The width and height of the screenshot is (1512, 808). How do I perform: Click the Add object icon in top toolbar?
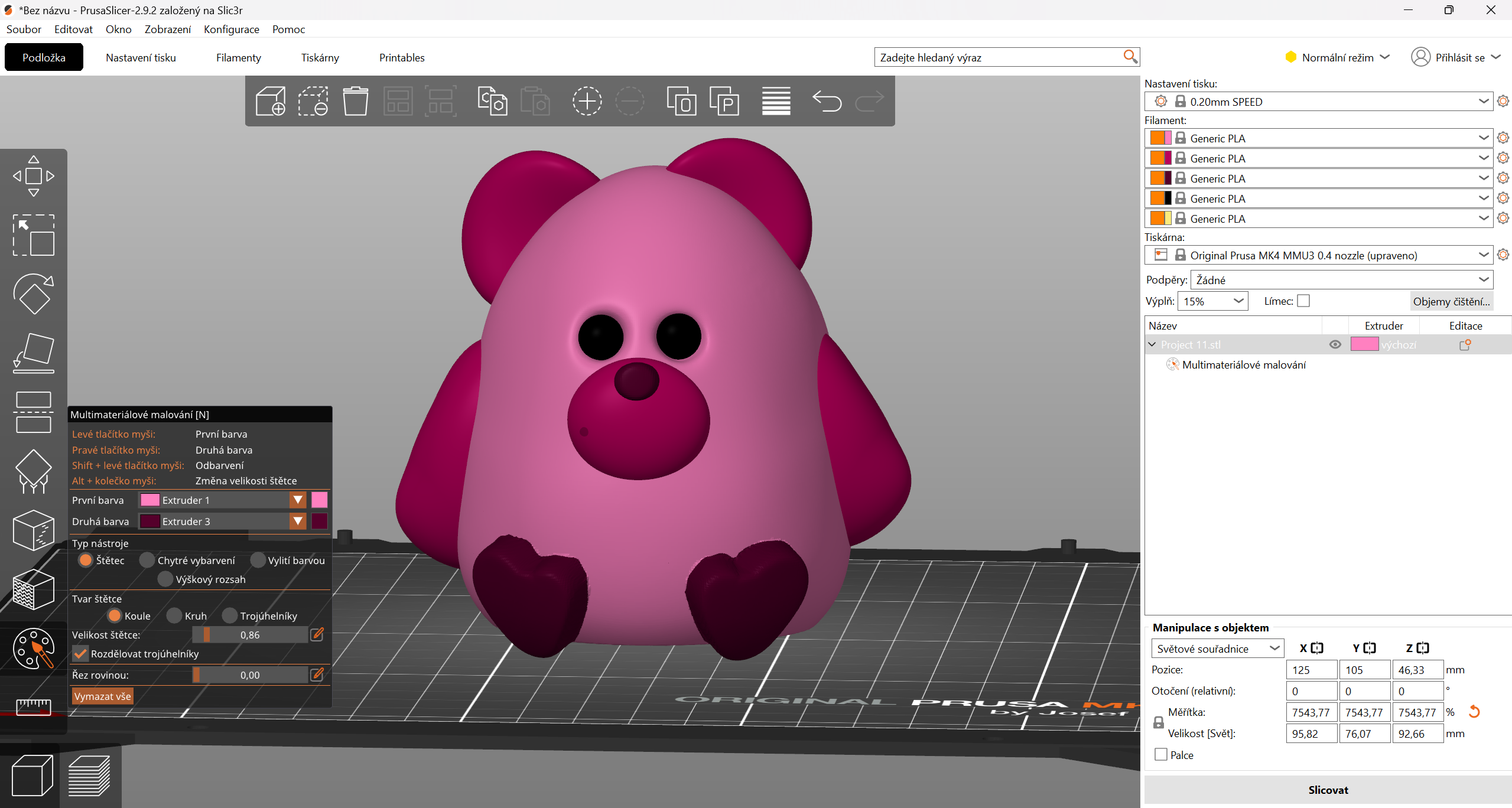coord(271,101)
